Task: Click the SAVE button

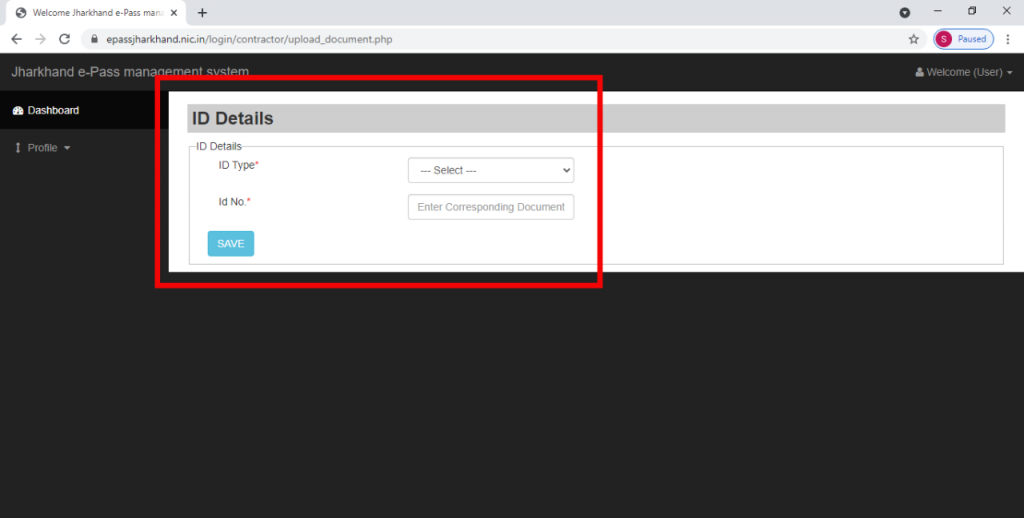Action: (x=231, y=244)
